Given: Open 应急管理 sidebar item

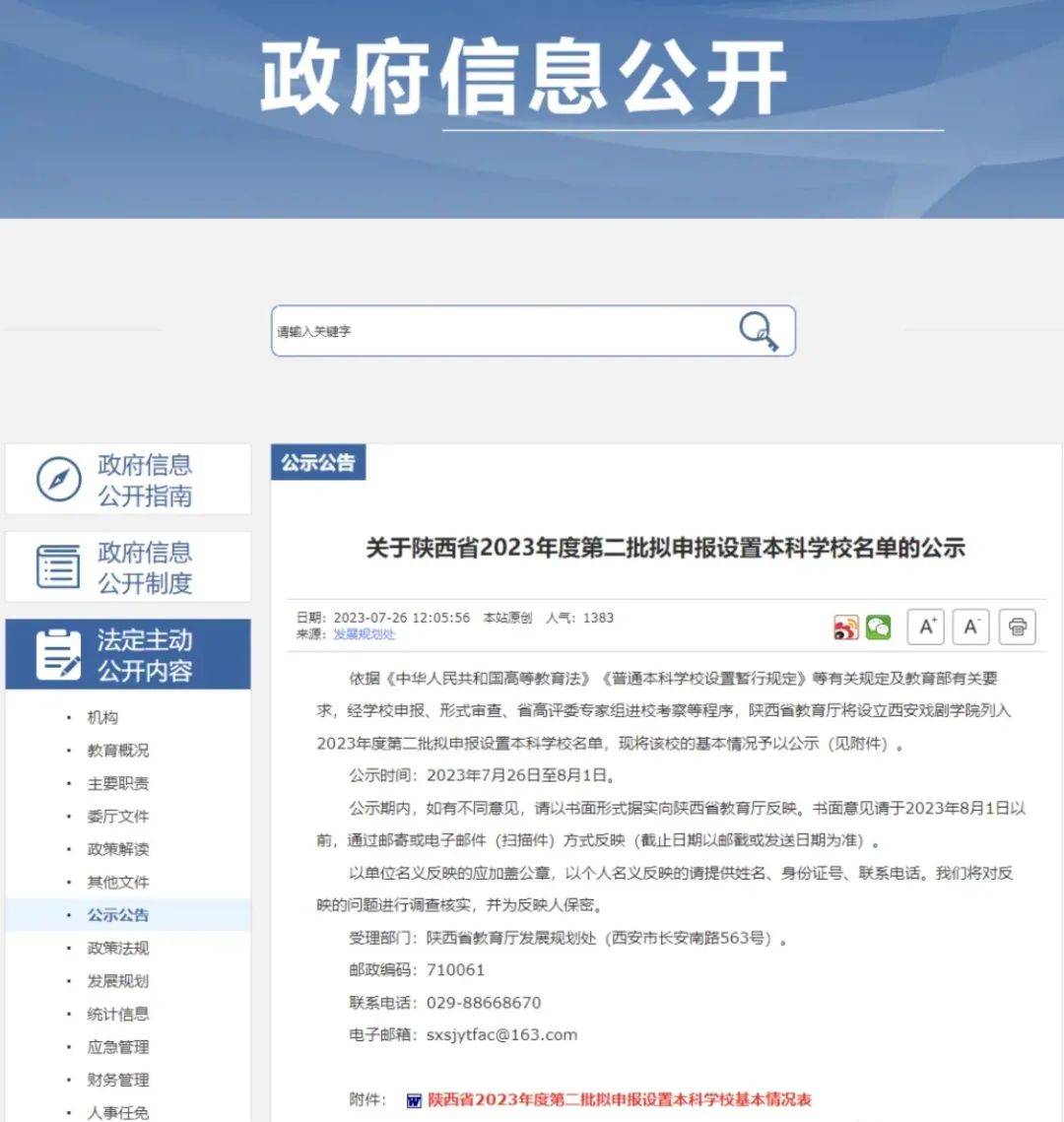Looking at the screenshot, I should [x=118, y=1047].
